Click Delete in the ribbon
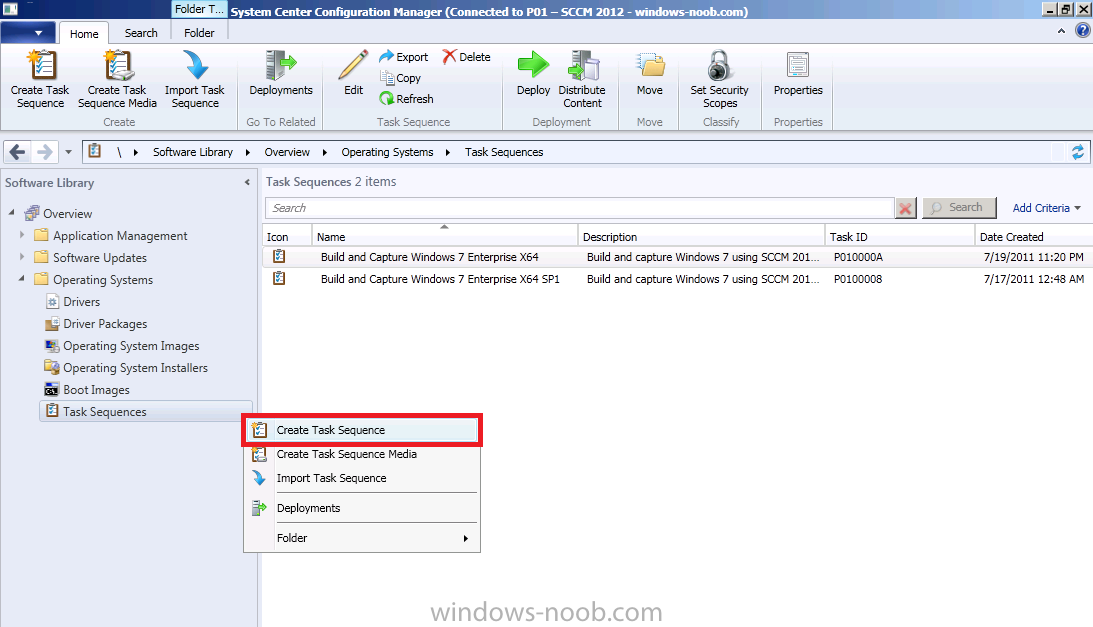The width and height of the screenshot is (1093, 627). coord(466,56)
